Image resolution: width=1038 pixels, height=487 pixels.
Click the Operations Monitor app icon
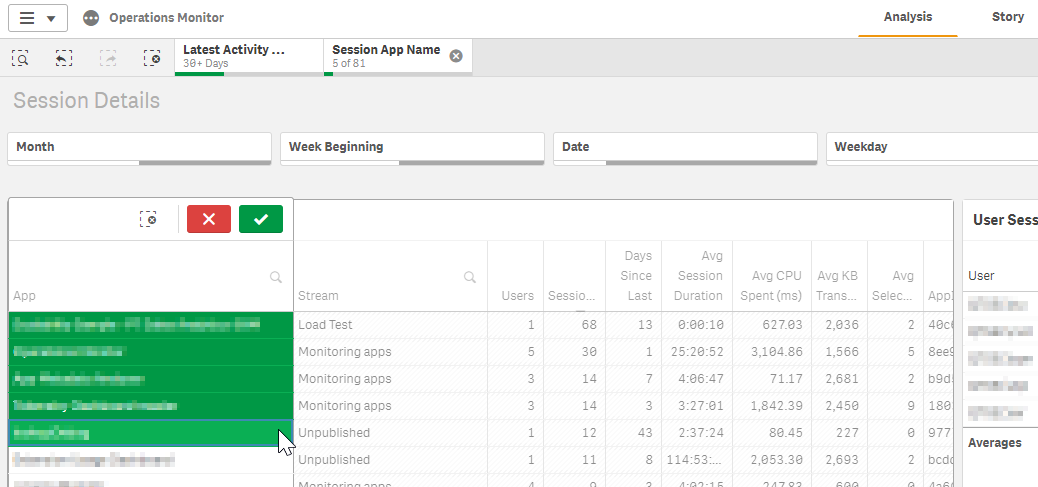click(x=91, y=18)
